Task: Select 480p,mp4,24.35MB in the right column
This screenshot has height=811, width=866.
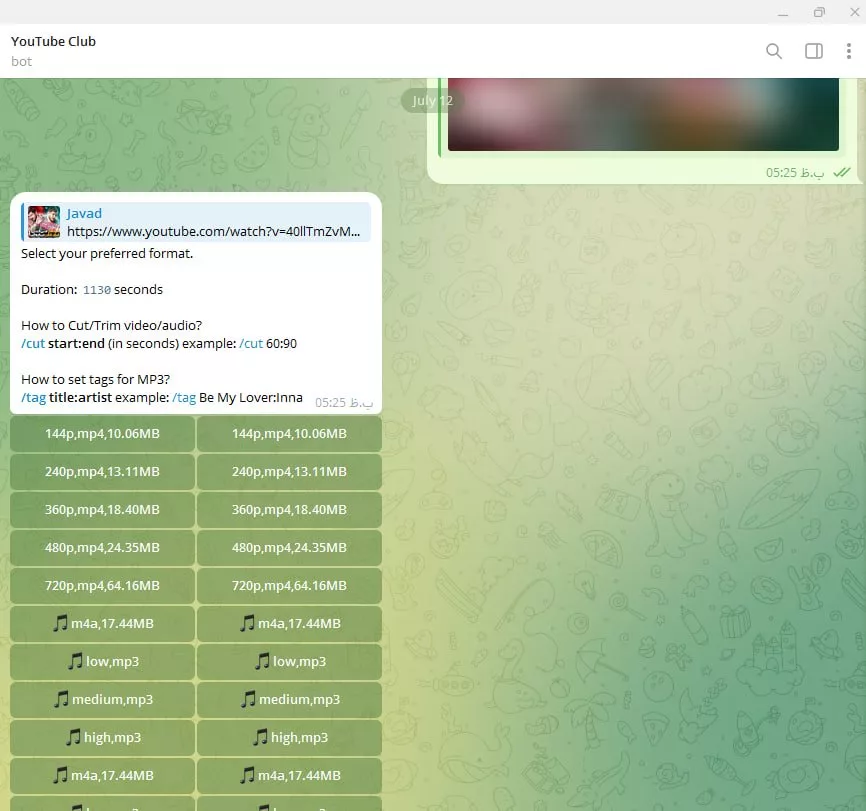Action: pos(289,548)
